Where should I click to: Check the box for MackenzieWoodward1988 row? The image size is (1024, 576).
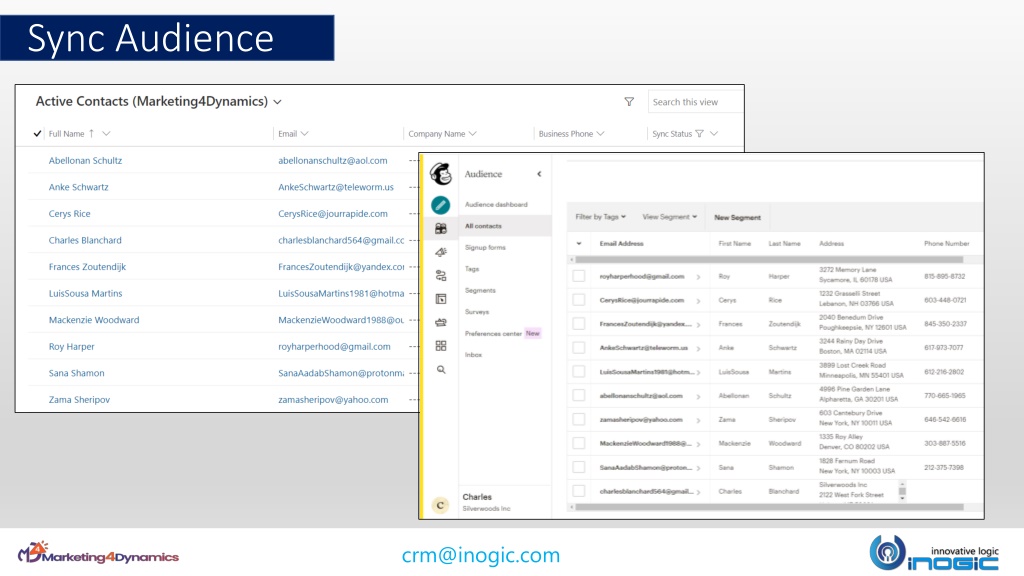(x=579, y=443)
